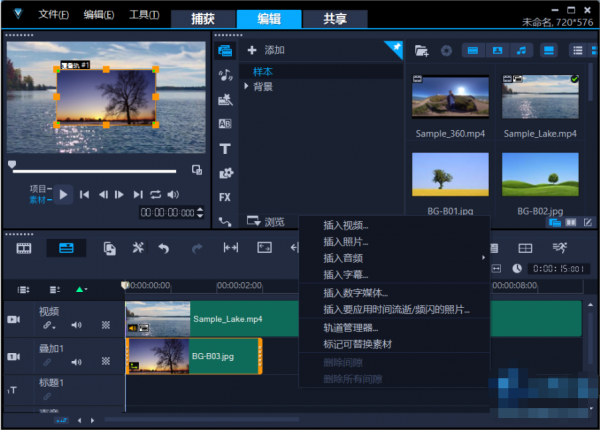
Task: Toggle repeat playback
Action: pyautogui.click(x=155, y=195)
